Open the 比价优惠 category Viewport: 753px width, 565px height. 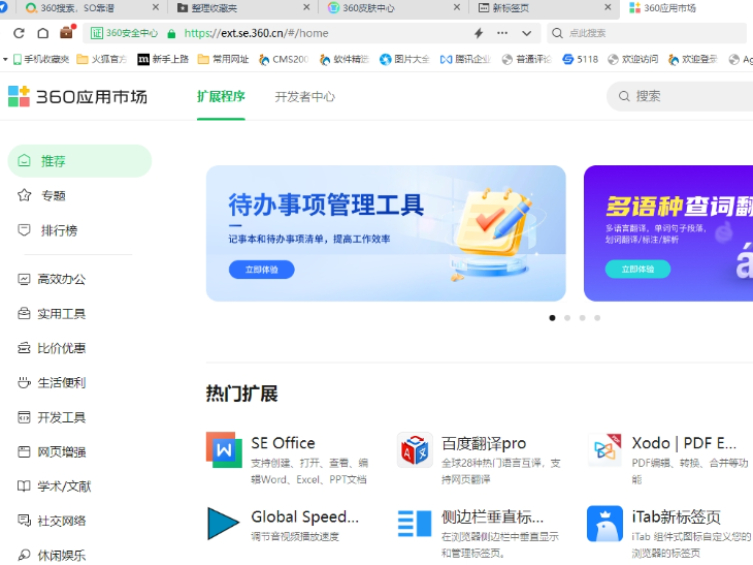click(x=51, y=348)
